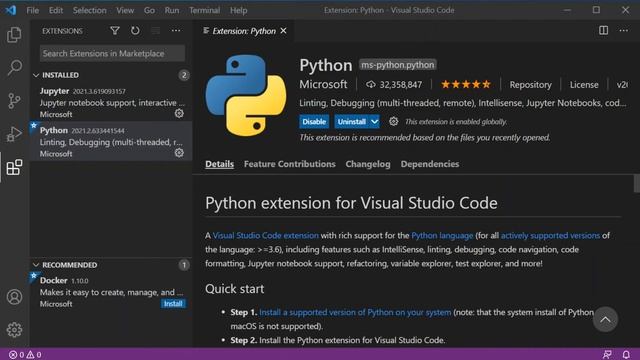
Task: Click the star rating of Python extension
Action: pyautogui.click(x=466, y=84)
